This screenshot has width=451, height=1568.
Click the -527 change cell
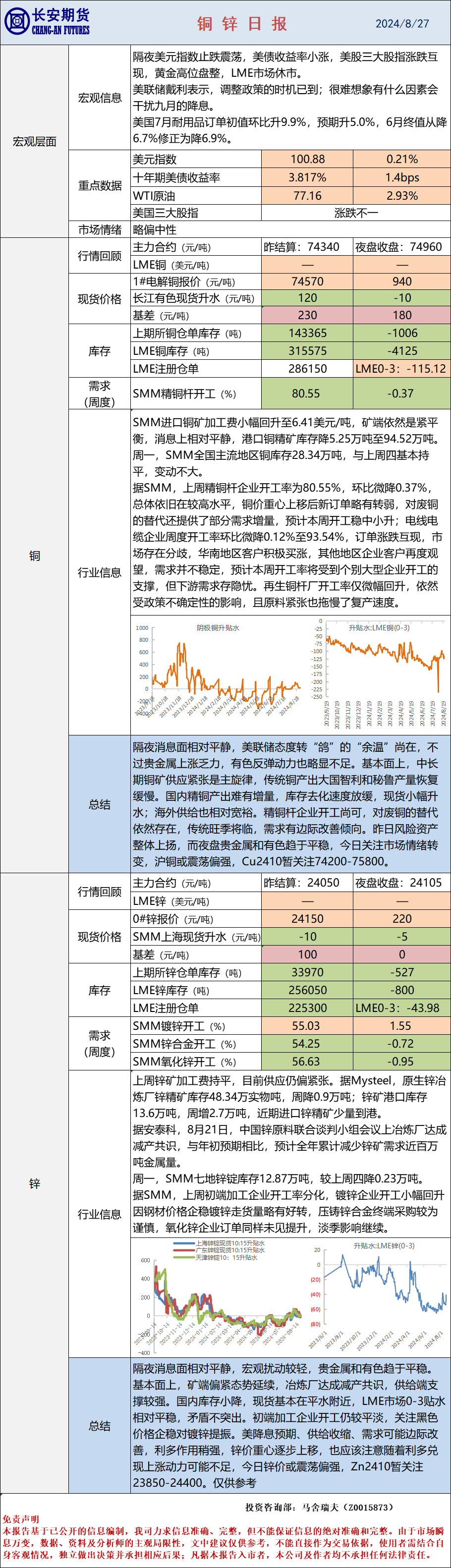(402, 972)
